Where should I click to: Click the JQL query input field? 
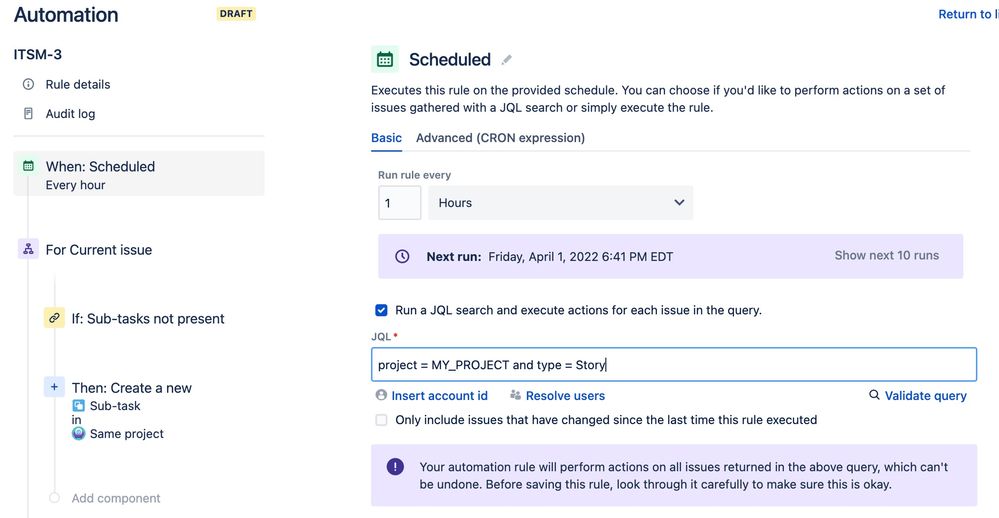tap(673, 365)
